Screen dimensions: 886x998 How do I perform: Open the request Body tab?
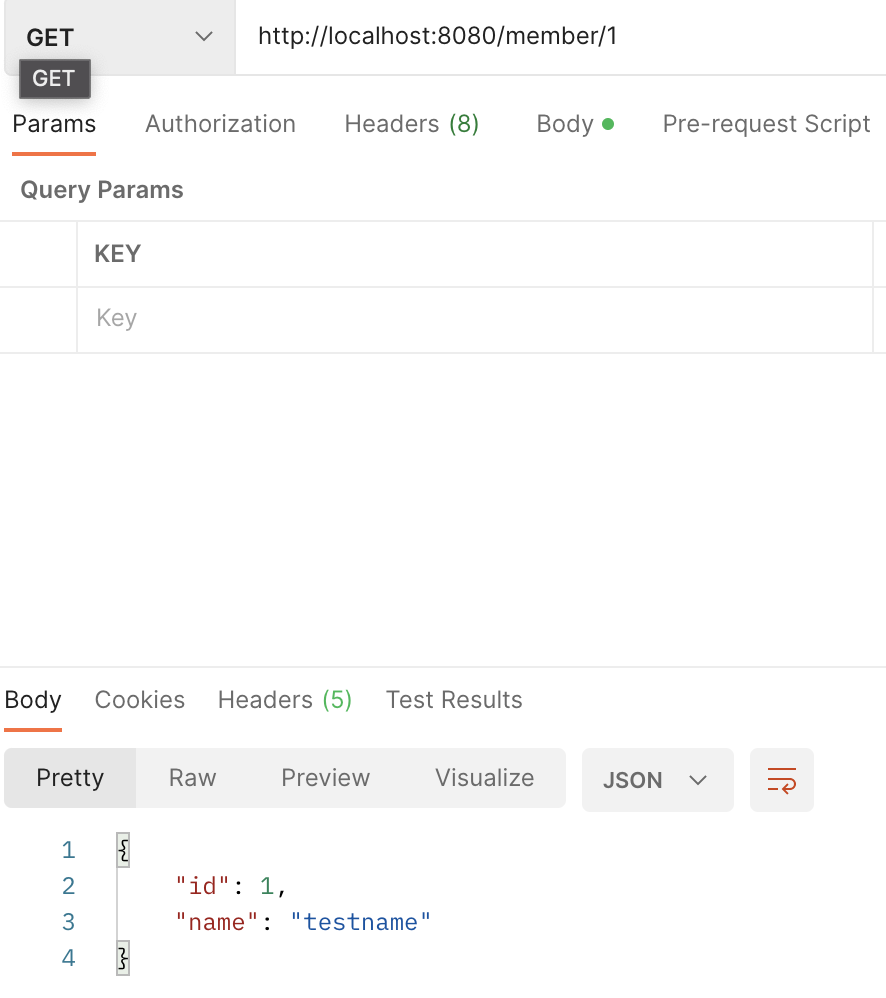(x=575, y=123)
